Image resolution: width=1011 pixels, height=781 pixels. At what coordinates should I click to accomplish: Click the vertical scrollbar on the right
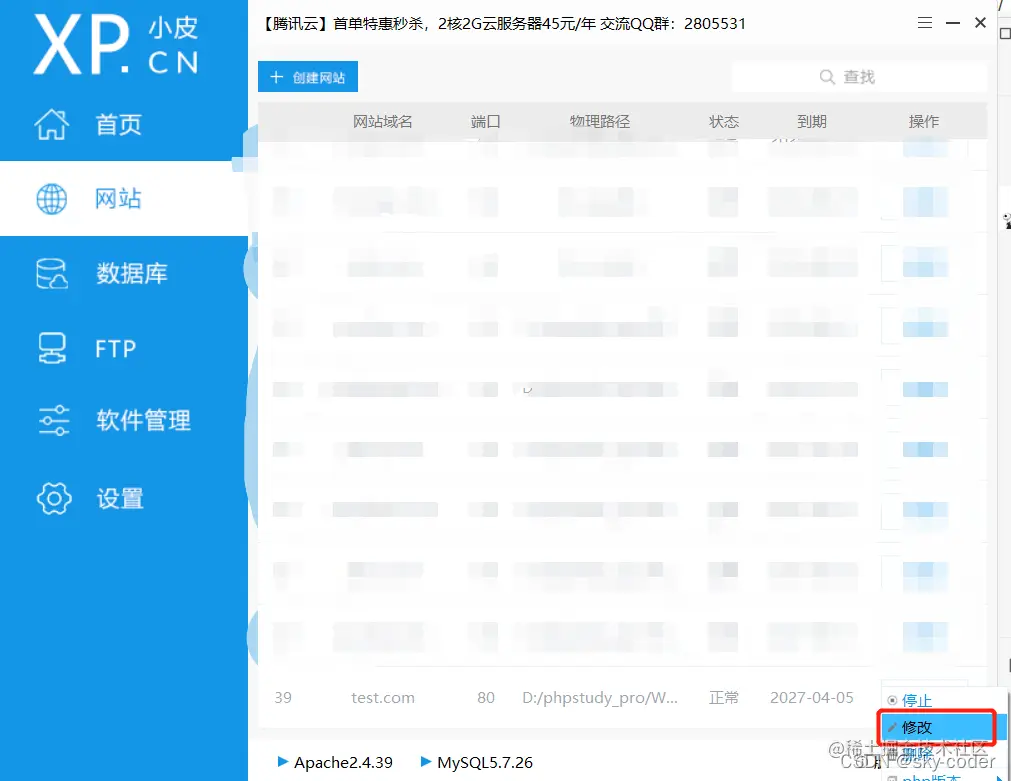1001,400
